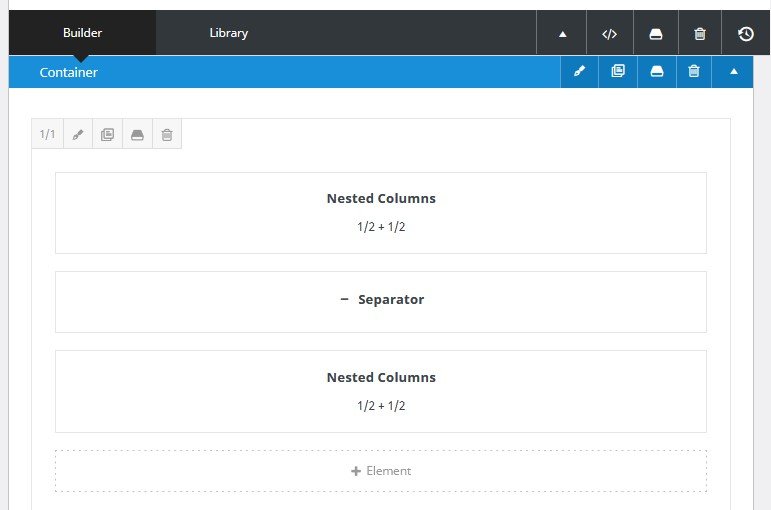Delete the 1/1 column
Screen dimensions: 771x510
point(167,134)
